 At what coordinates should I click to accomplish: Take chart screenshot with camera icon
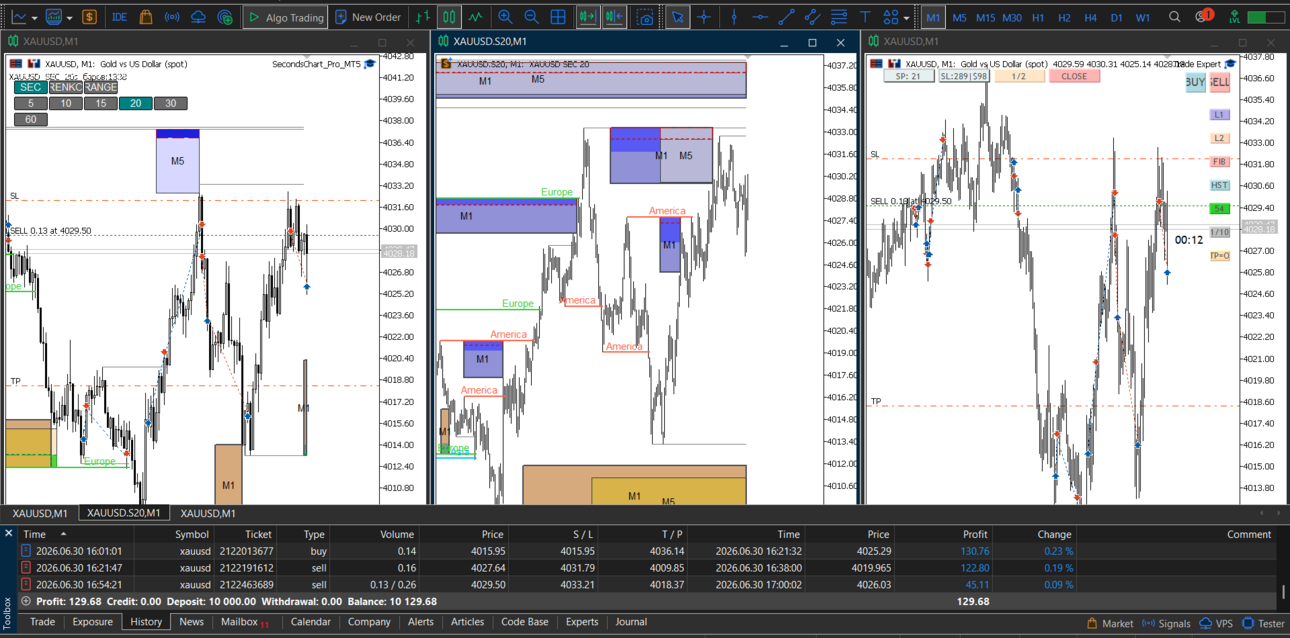(646, 17)
